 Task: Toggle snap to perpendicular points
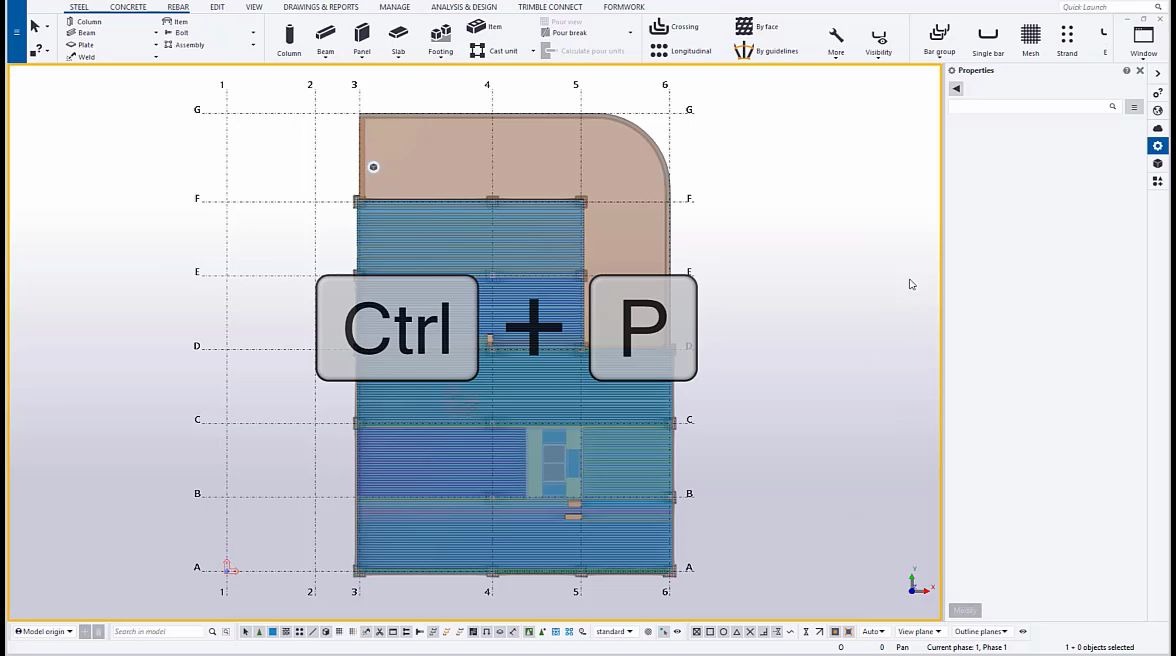pyautogui.click(x=764, y=631)
